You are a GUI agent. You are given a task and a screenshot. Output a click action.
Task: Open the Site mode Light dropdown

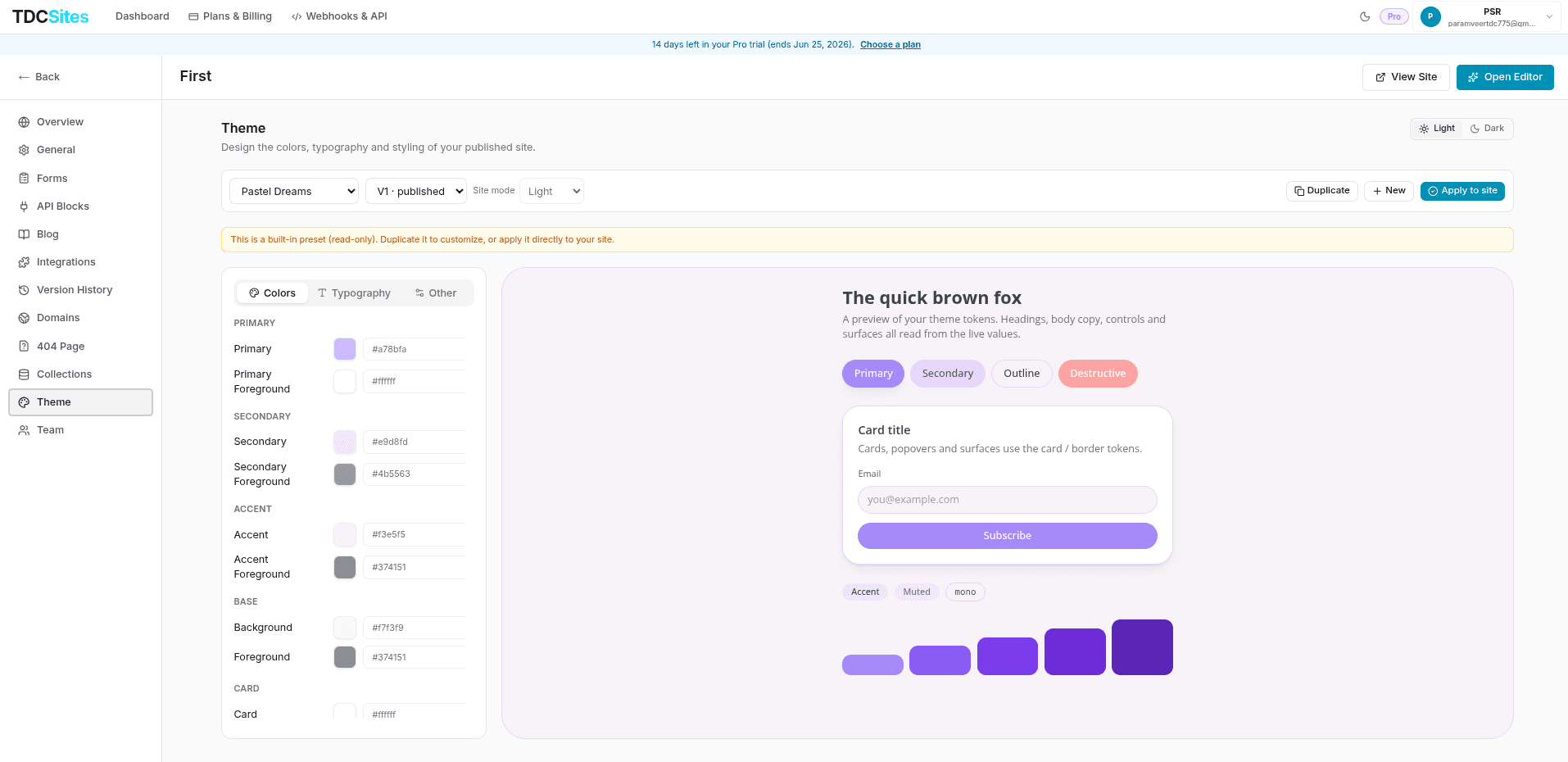pos(551,191)
